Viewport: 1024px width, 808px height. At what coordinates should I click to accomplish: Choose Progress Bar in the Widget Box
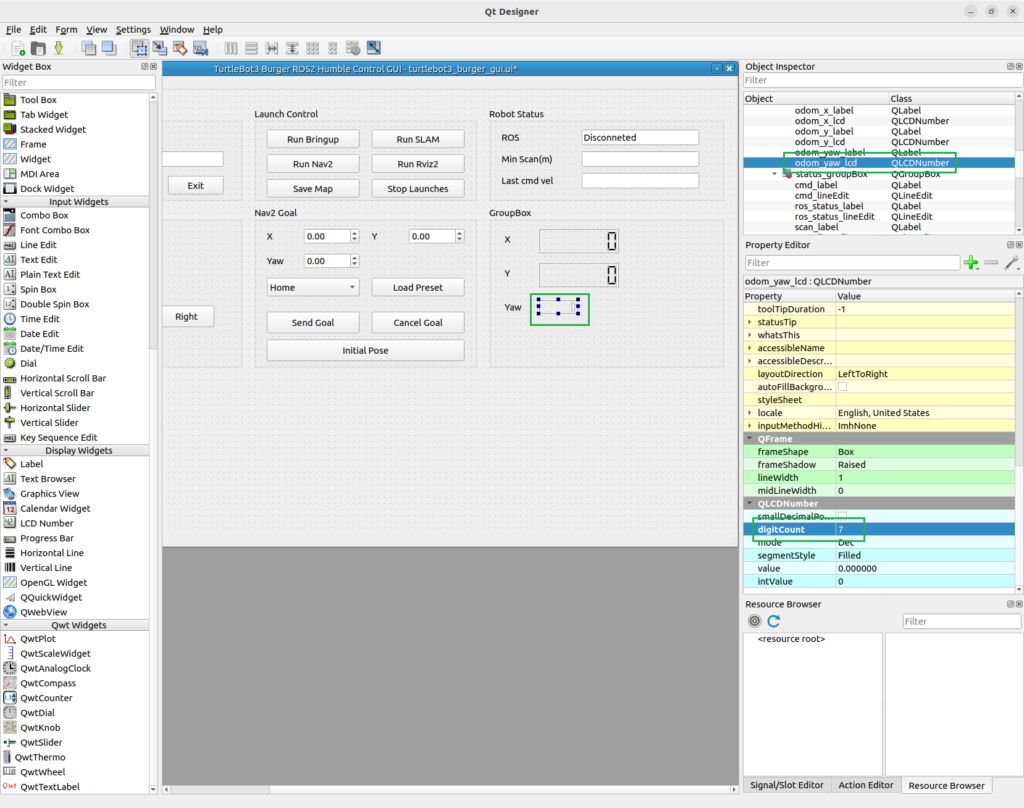point(46,538)
